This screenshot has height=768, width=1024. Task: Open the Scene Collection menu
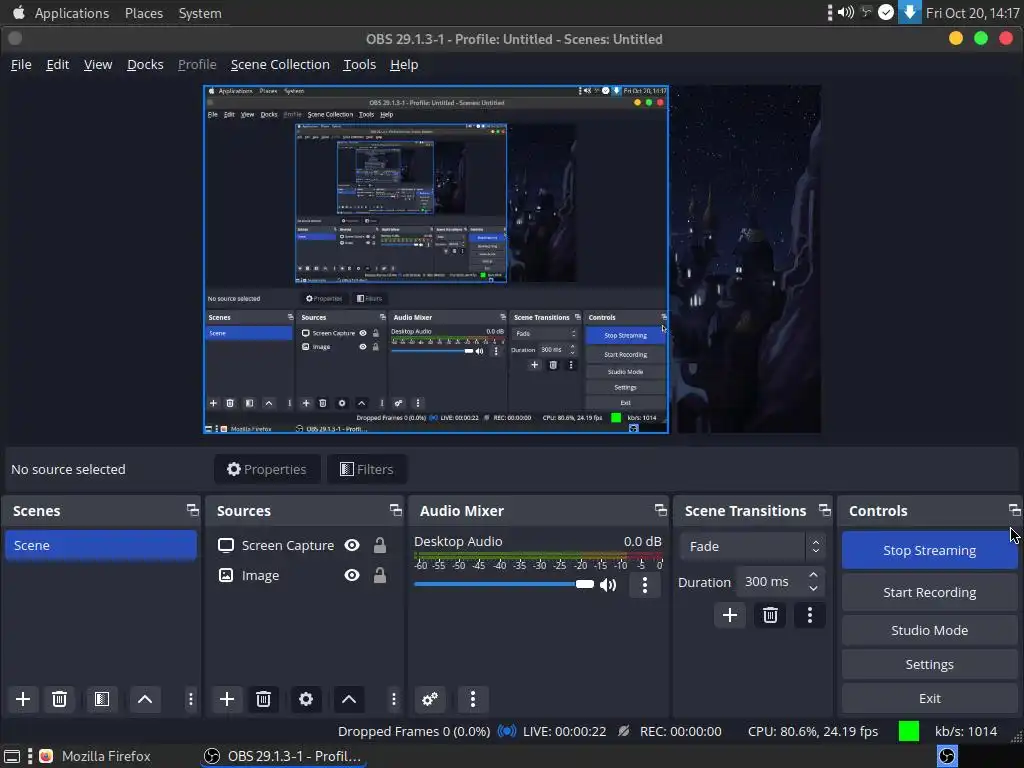coord(280,65)
